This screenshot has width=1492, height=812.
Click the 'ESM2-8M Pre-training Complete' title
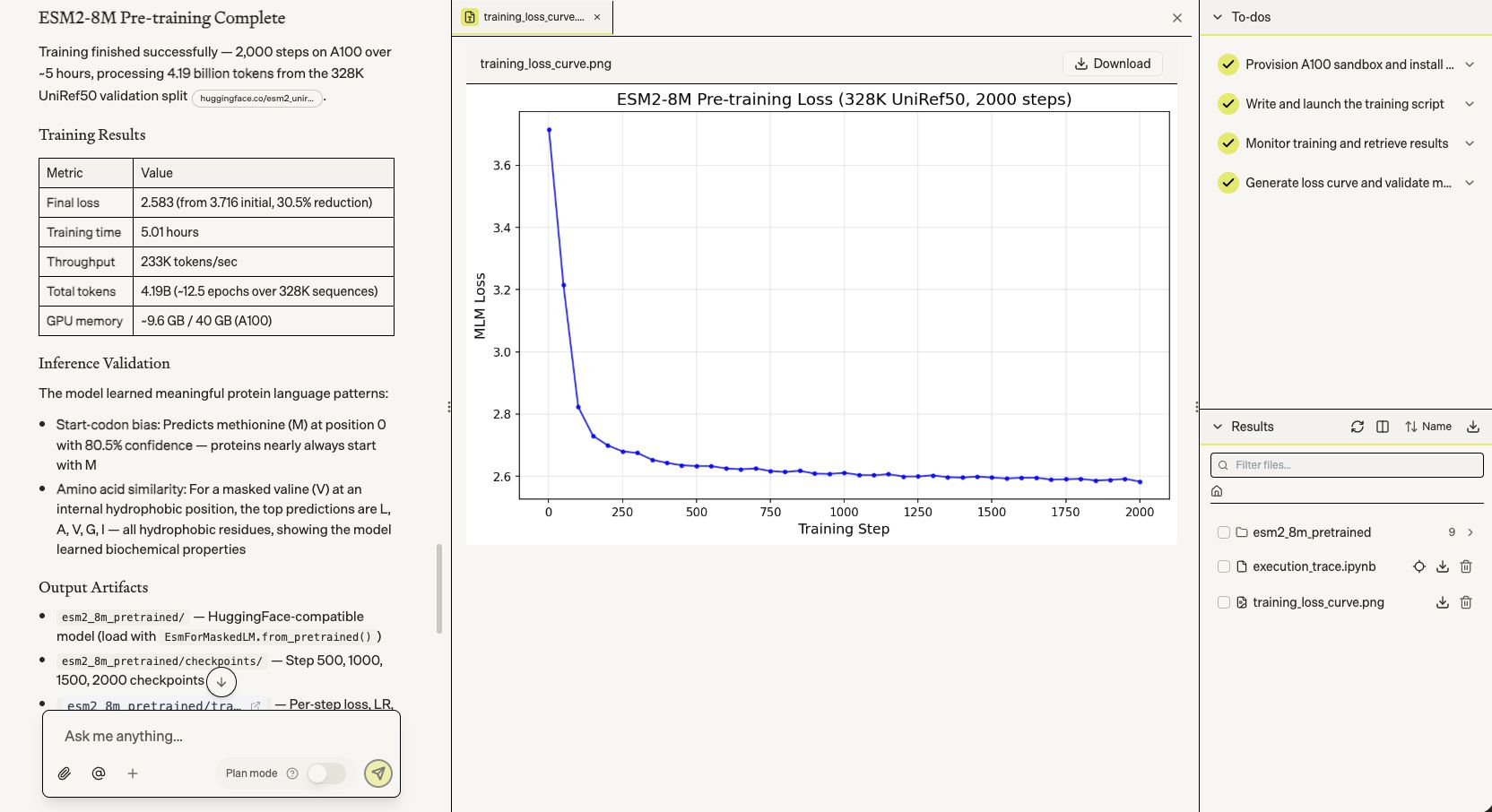162,18
